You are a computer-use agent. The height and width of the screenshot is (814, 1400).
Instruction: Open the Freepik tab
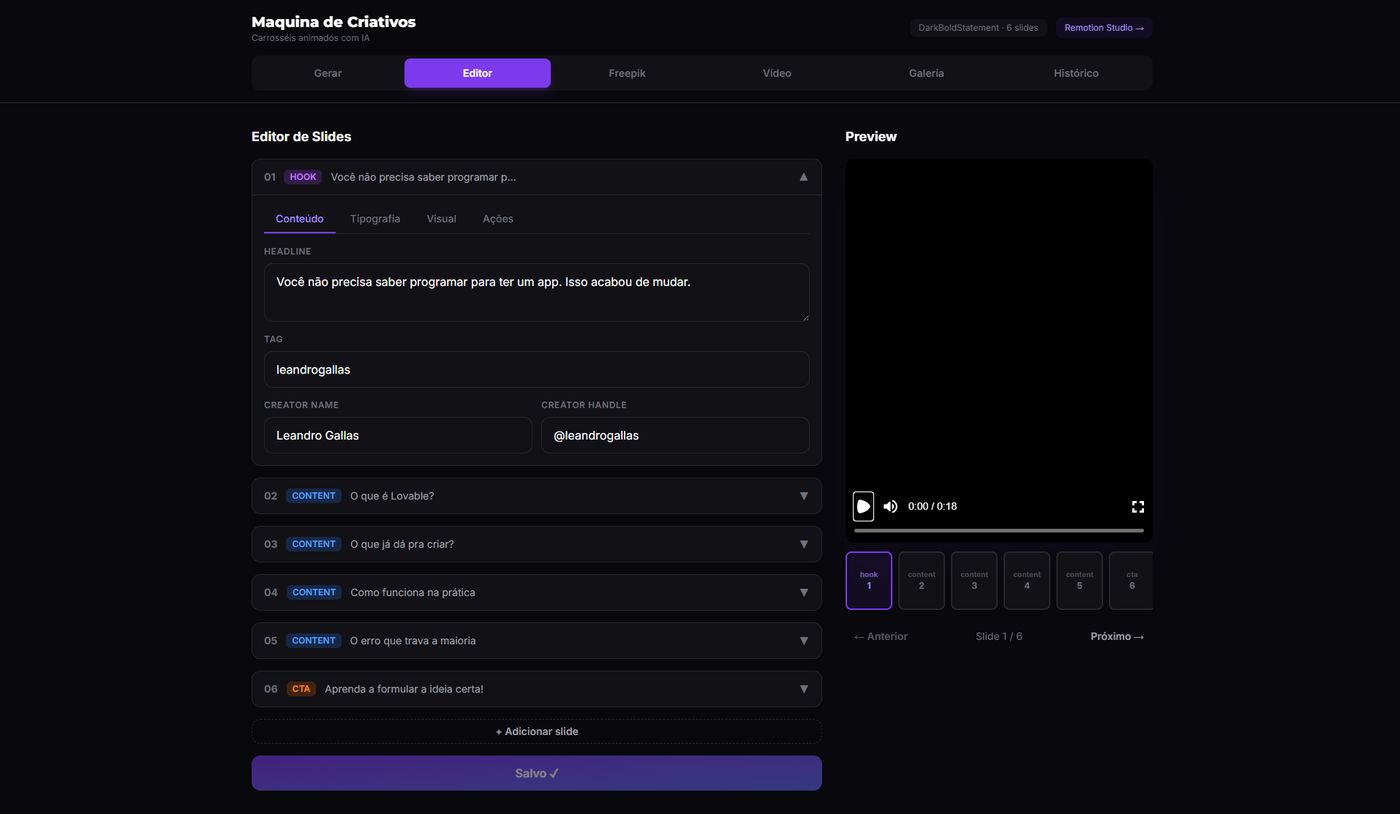click(627, 73)
